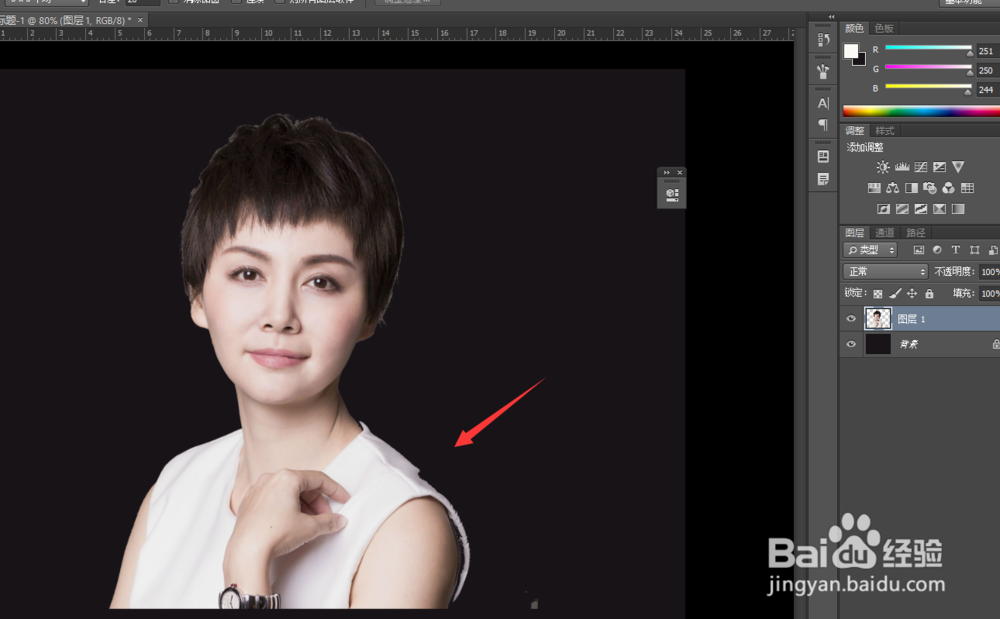Add a Curves adjustment
The image size is (1000, 619).
pos(920,167)
